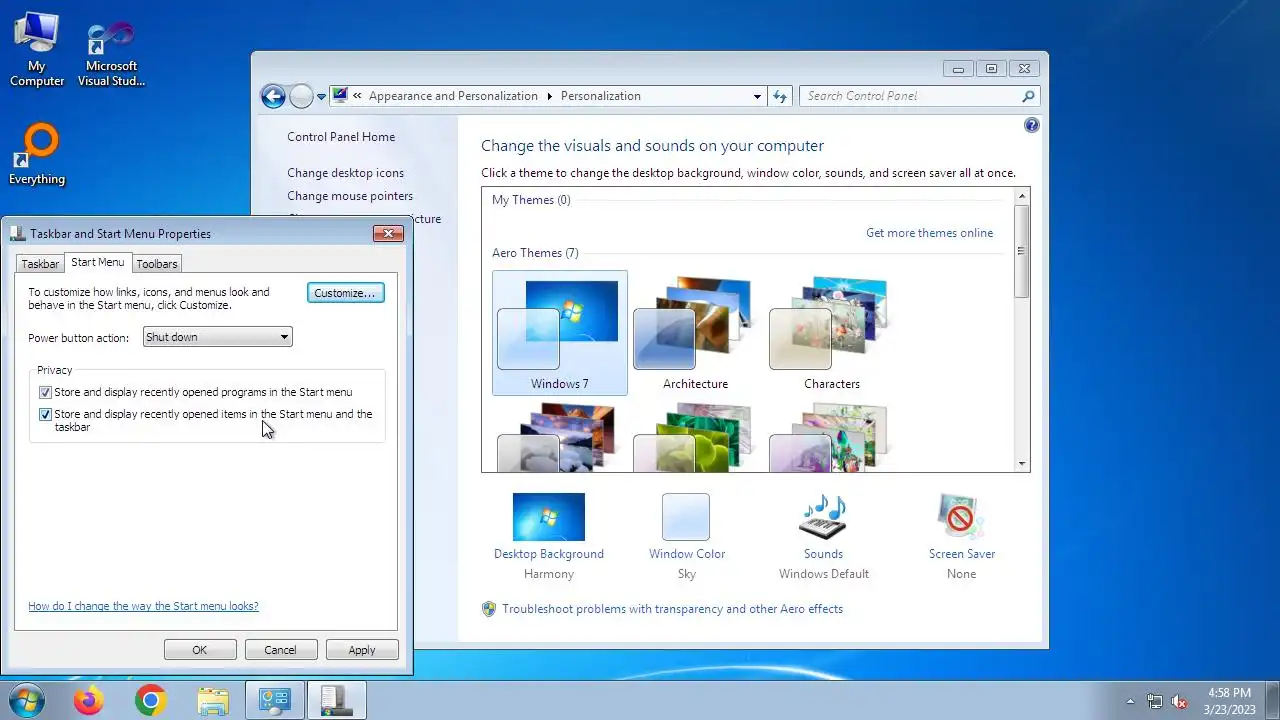The image size is (1280, 720).
Task: Click the muted volume tray icon
Action: (x=1180, y=701)
